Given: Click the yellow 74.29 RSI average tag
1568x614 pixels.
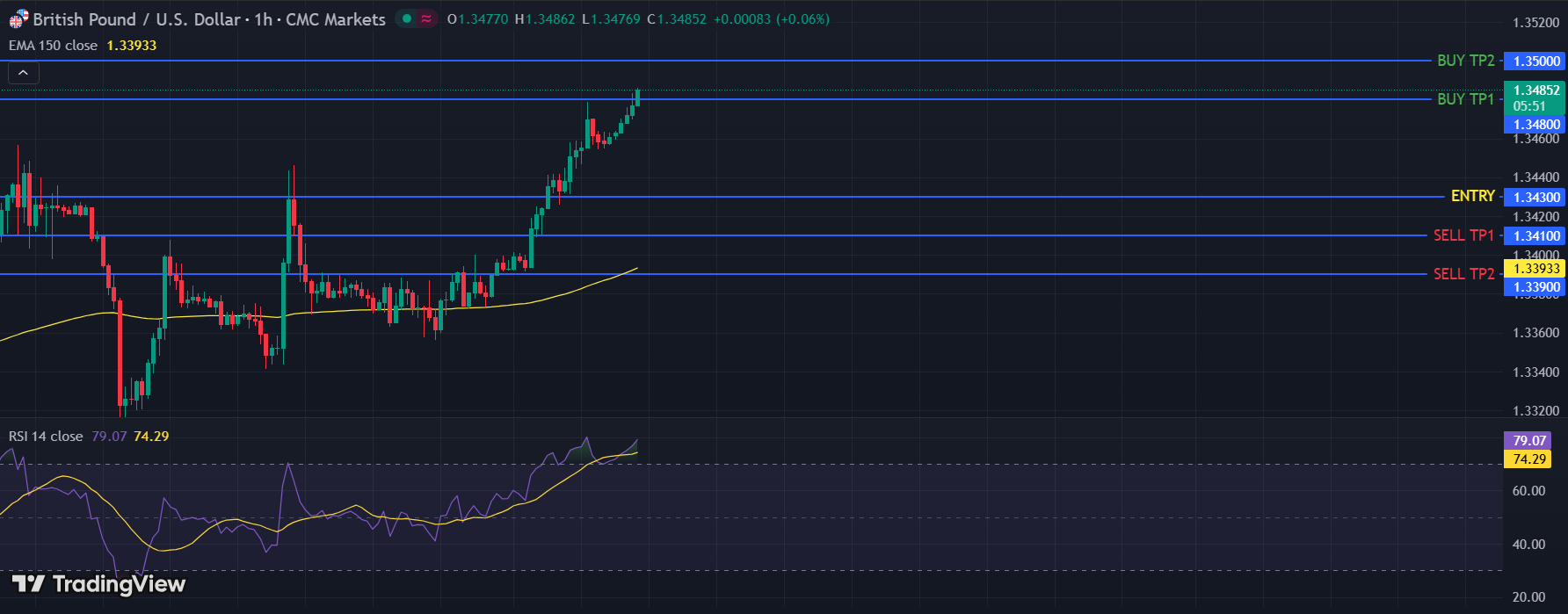Looking at the screenshot, I should point(1528,459).
